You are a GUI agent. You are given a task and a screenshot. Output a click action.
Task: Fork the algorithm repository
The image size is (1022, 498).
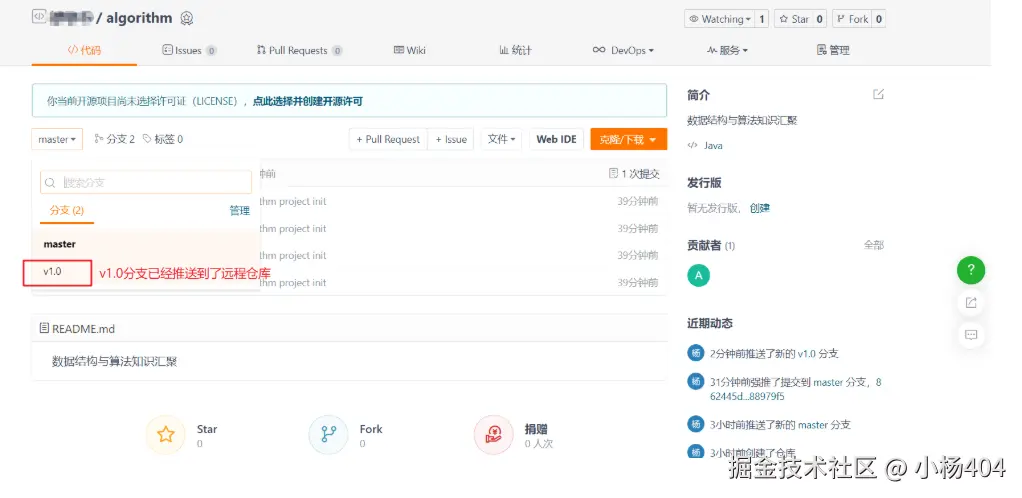tap(852, 19)
